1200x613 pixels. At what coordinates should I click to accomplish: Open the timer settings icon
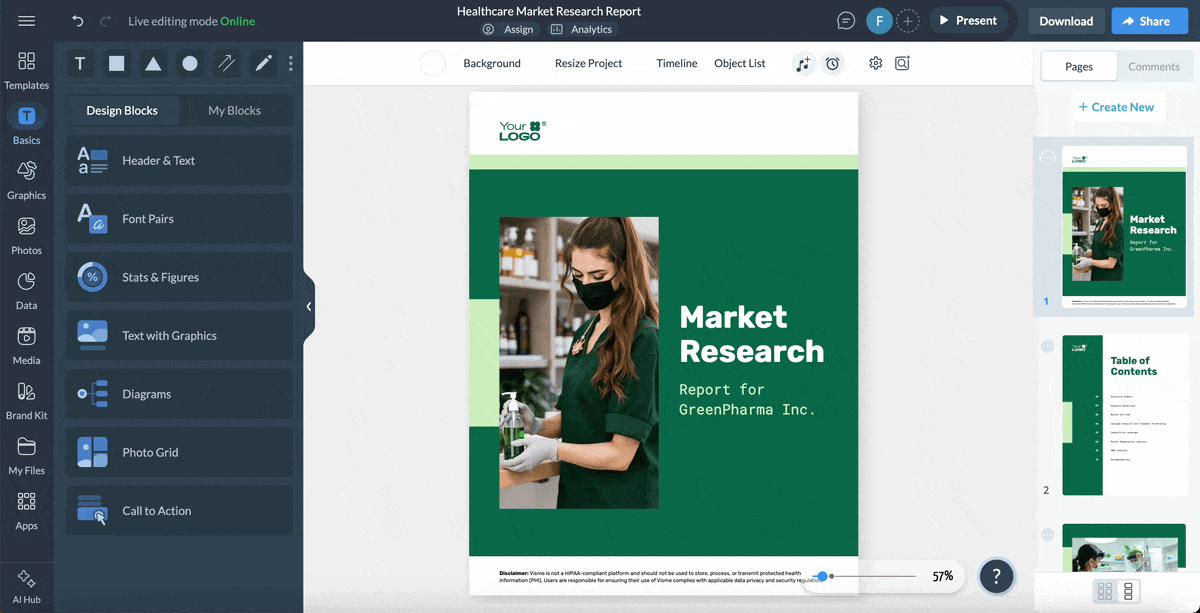click(x=833, y=63)
